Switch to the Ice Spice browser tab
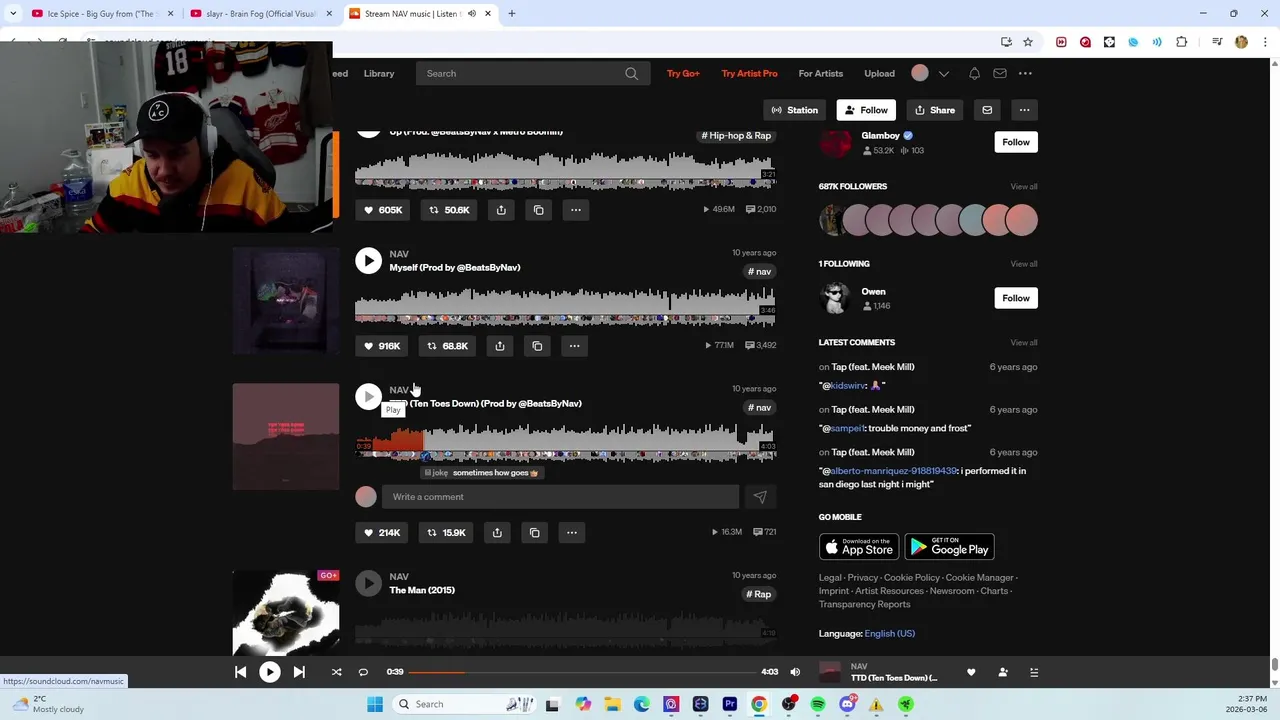The width and height of the screenshot is (1280, 720). click(100, 13)
